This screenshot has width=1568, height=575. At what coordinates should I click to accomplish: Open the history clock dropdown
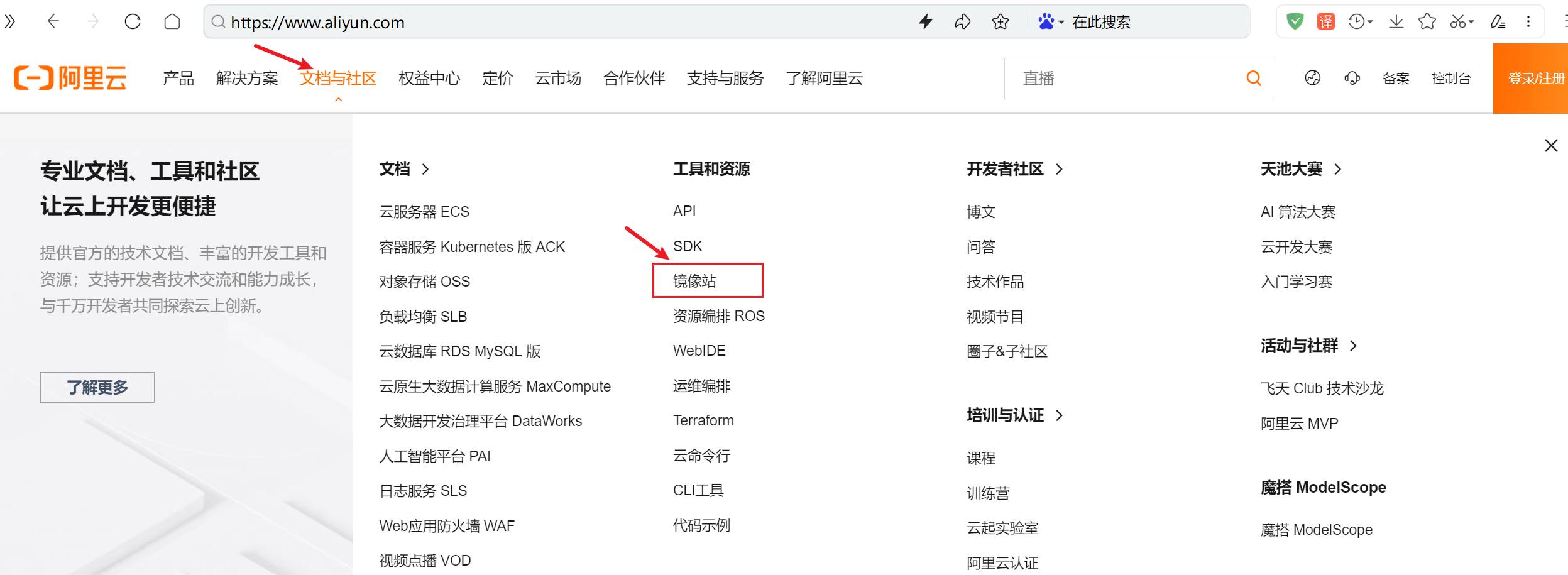click(x=1361, y=22)
